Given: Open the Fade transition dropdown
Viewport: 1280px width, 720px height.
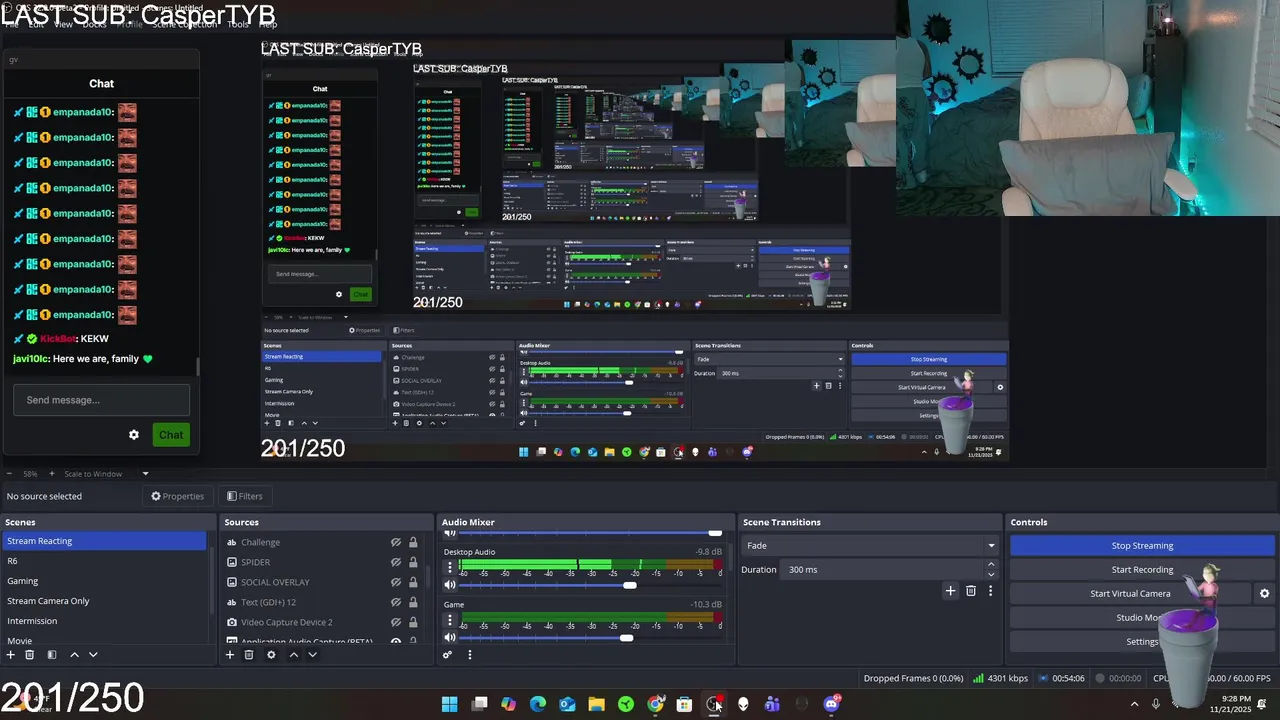Looking at the screenshot, I should point(869,546).
